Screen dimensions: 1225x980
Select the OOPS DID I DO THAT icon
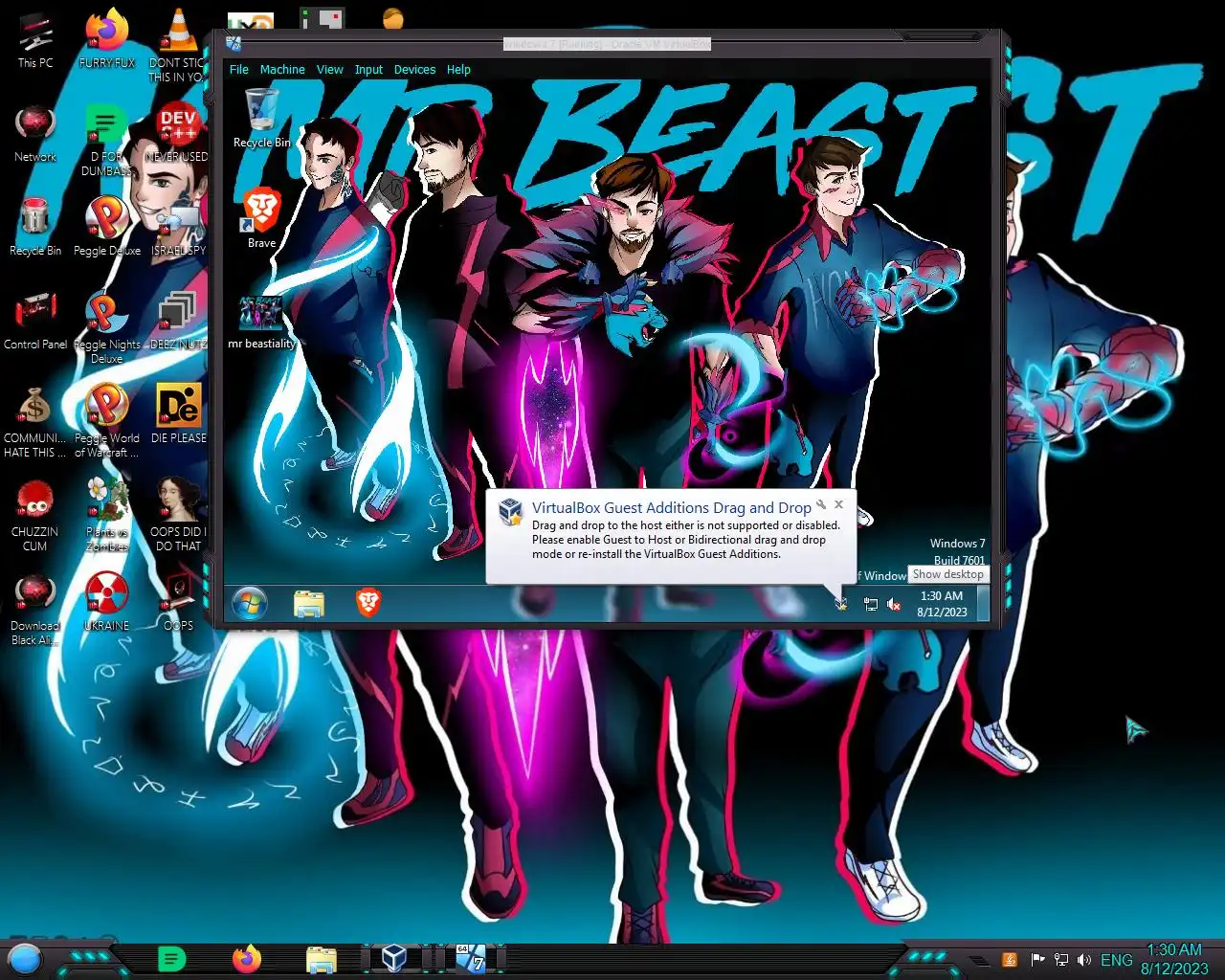pos(178,515)
